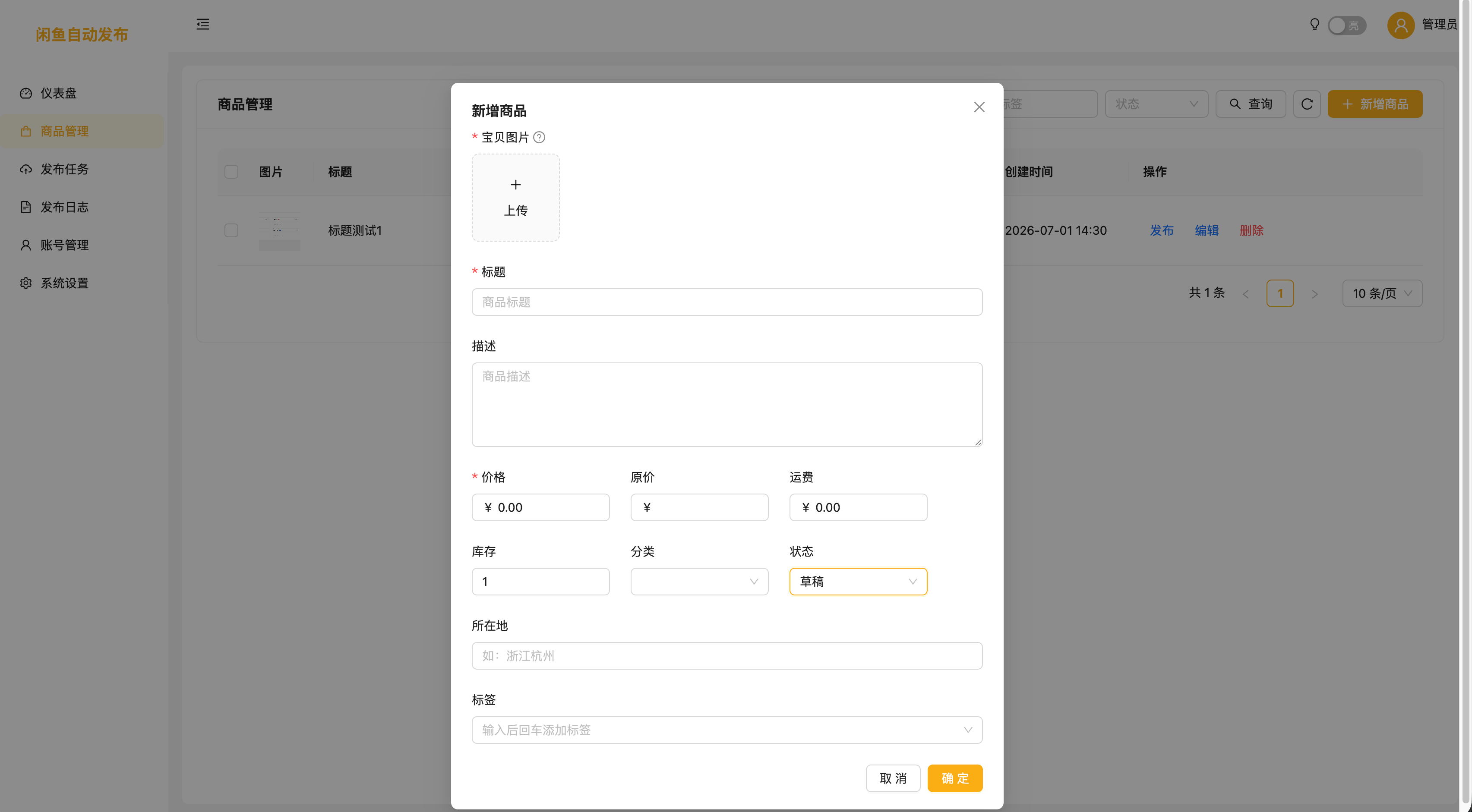Click the 删除 link in the row
1472x812 pixels.
[1251, 231]
